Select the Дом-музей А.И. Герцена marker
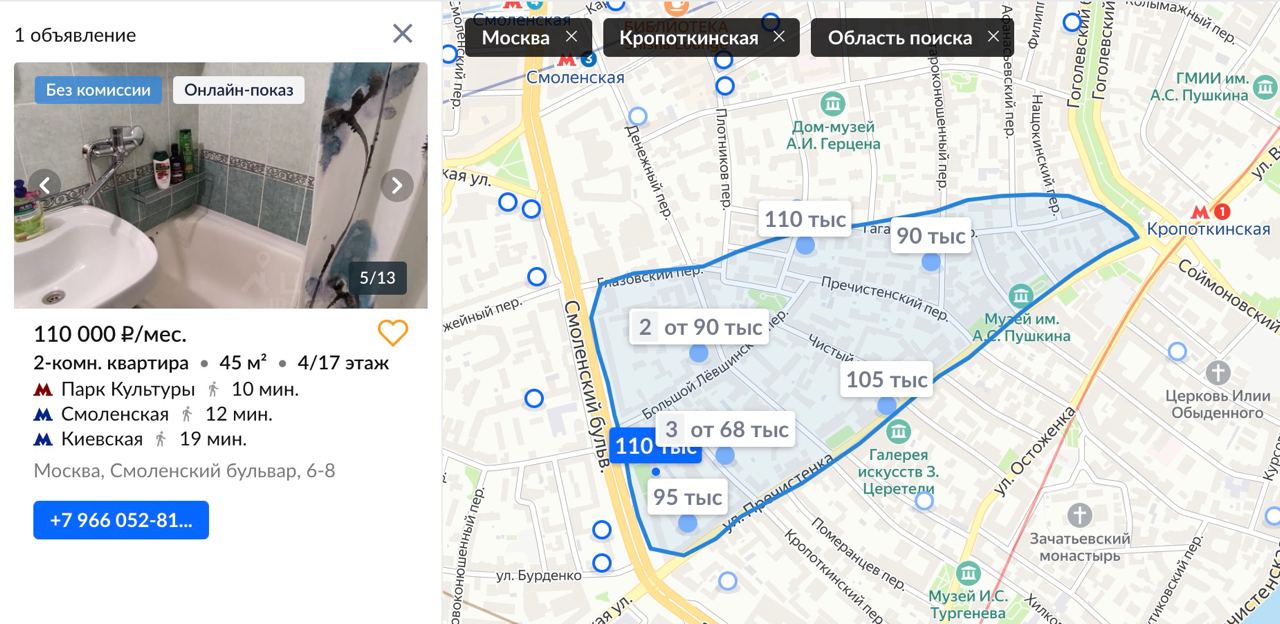The image size is (1280, 624). 832,103
